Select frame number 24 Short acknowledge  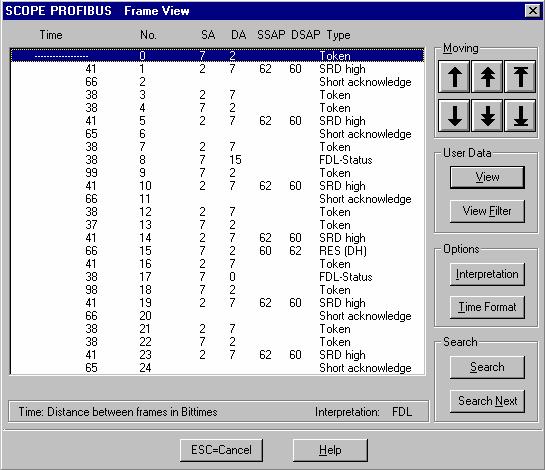pos(217,368)
